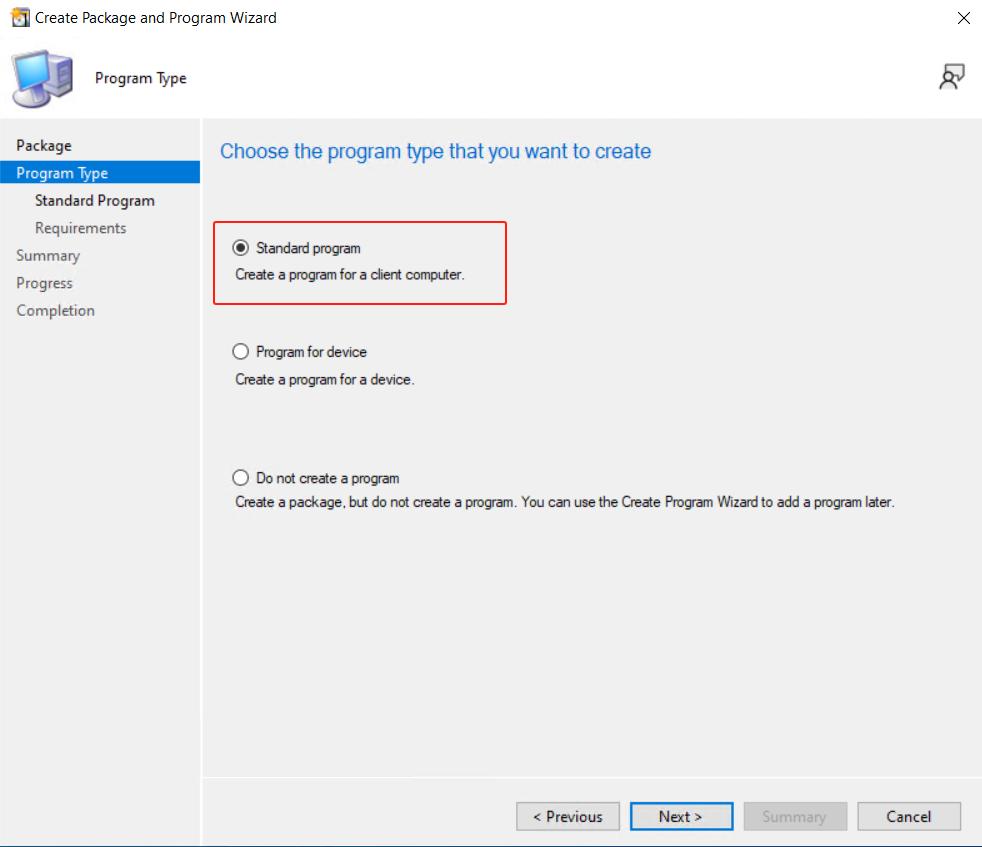The height and width of the screenshot is (847, 982).
Task: Select Program Type step in sidebar
Action: 62,173
